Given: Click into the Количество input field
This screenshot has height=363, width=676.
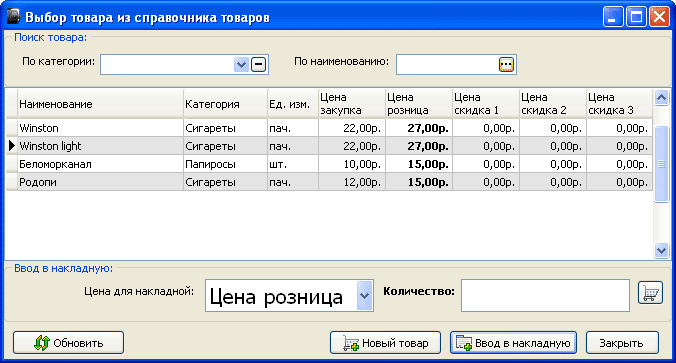Looking at the screenshot, I should point(545,295).
